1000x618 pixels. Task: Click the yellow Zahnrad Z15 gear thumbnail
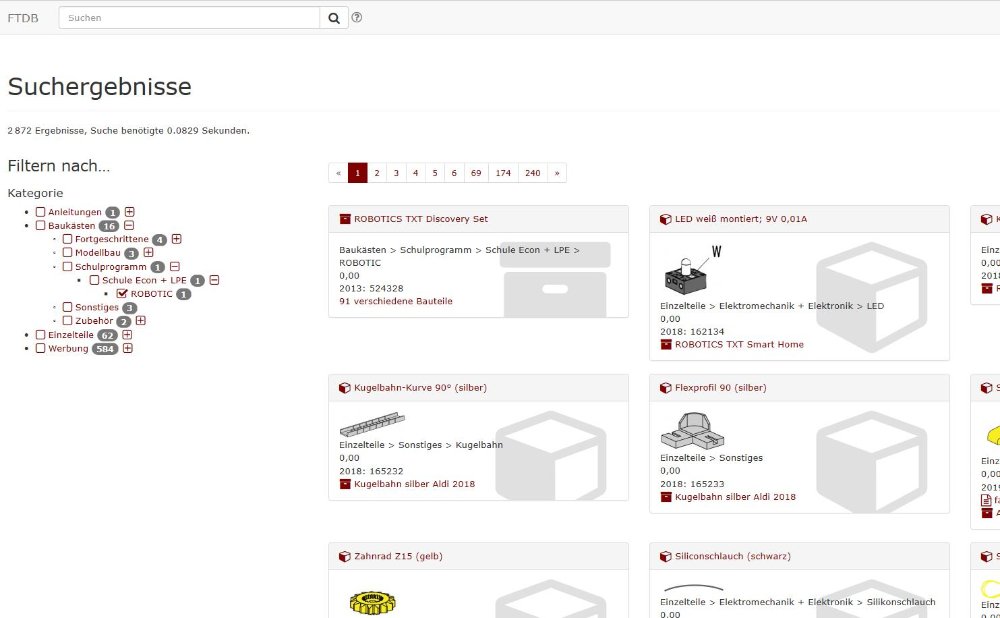tap(372, 602)
